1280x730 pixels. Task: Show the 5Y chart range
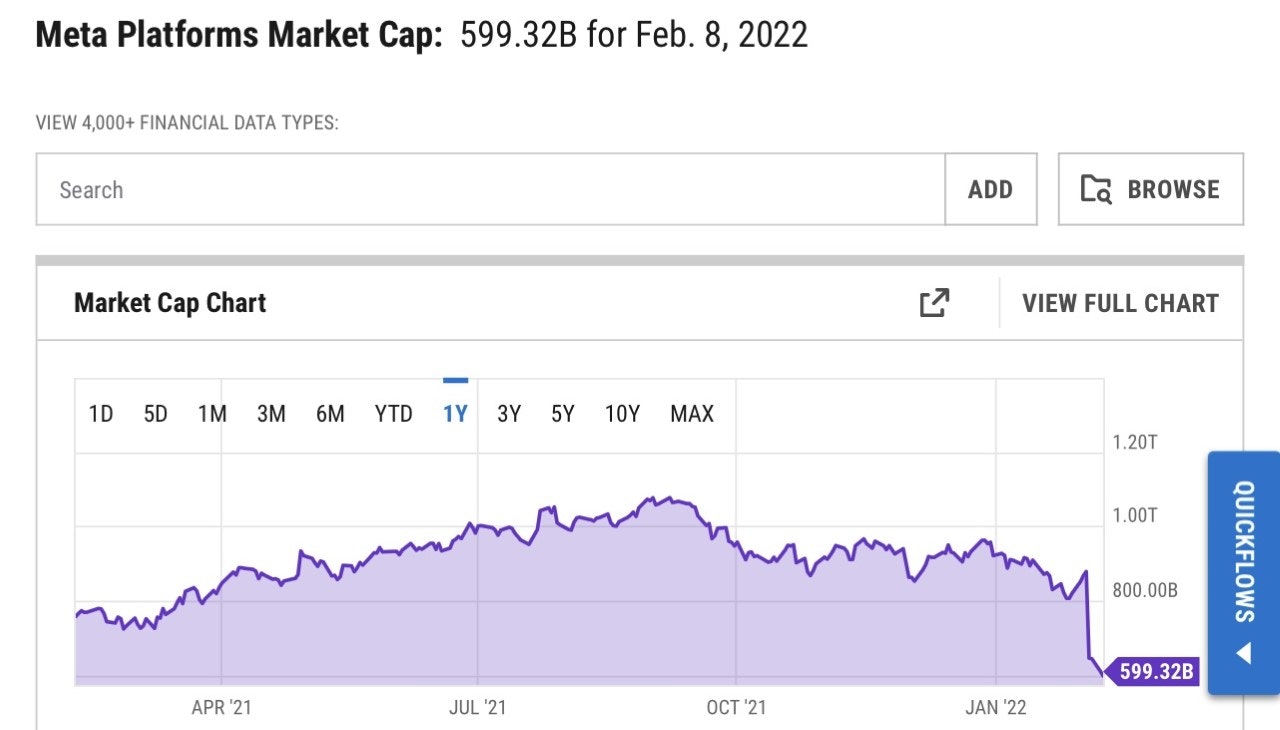(x=563, y=414)
